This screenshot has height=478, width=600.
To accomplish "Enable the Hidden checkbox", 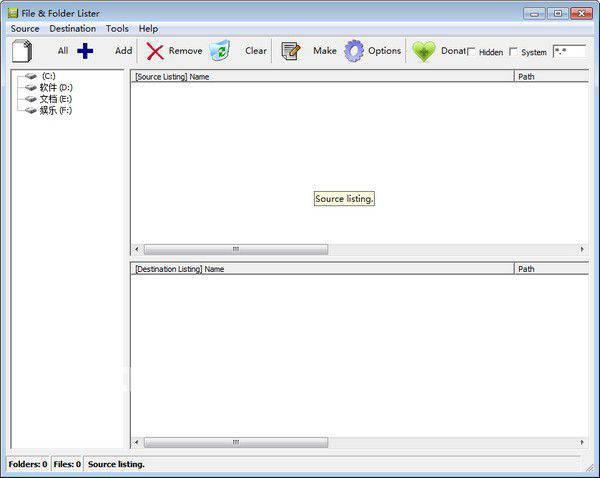I will tap(471, 52).
